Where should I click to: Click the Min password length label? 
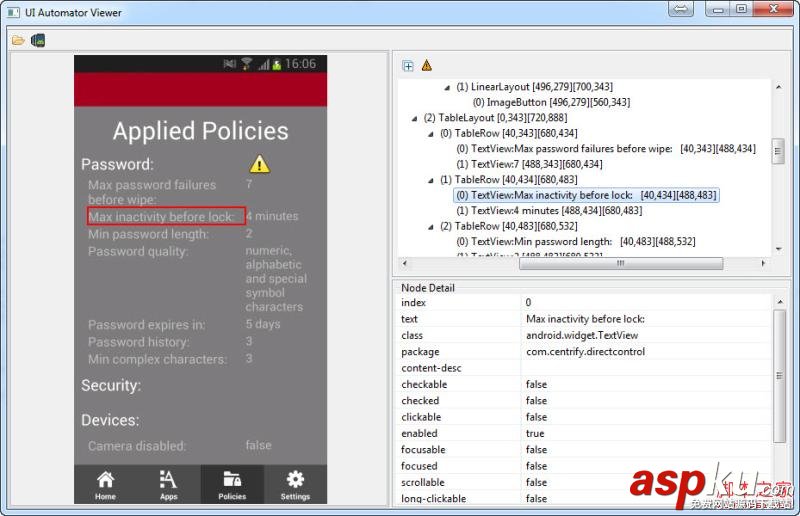[x=148, y=234]
